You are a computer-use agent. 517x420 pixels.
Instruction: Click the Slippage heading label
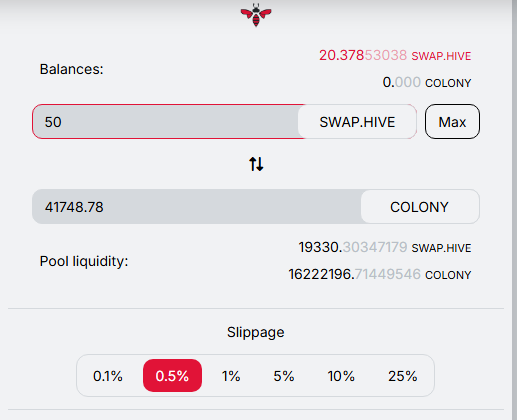(256, 332)
